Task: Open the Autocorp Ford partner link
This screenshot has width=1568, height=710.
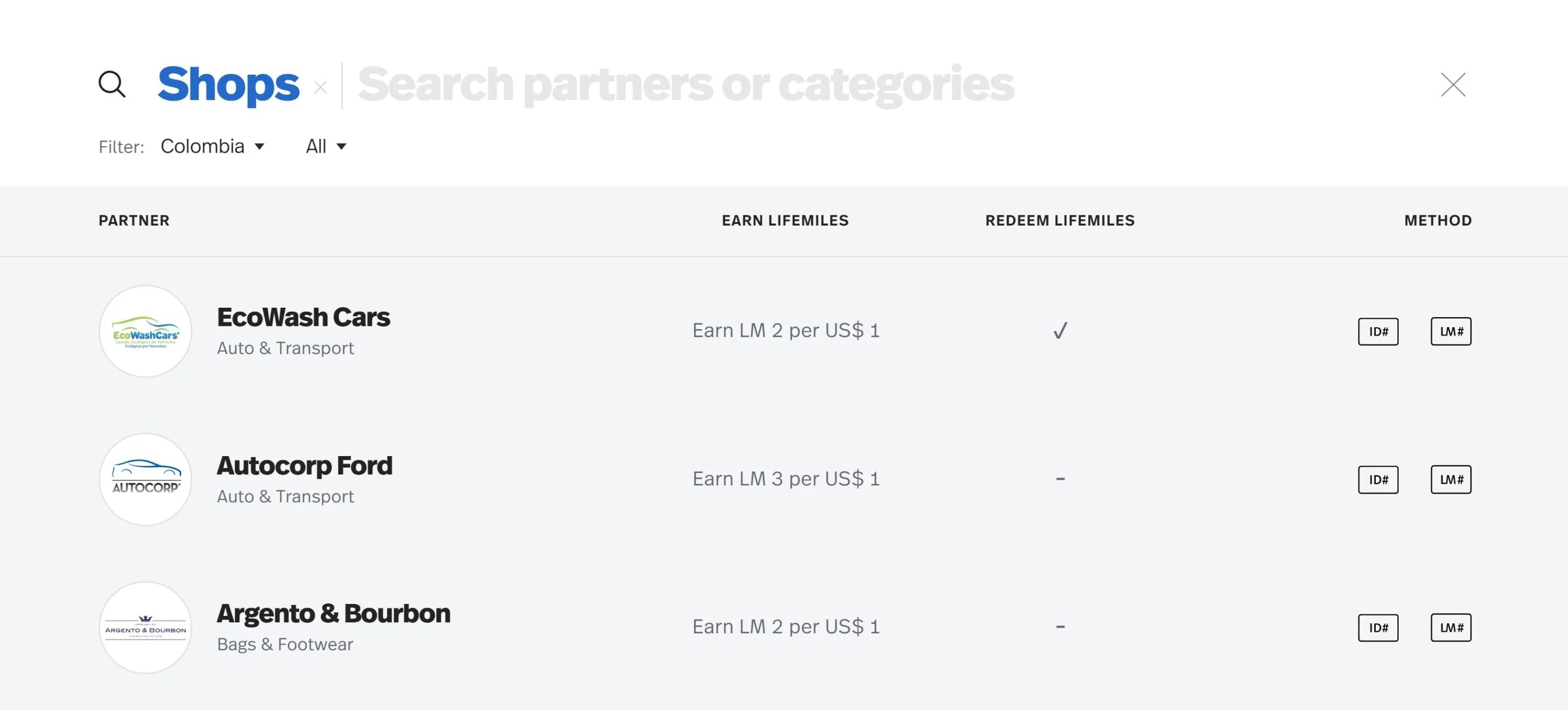Action: (304, 466)
